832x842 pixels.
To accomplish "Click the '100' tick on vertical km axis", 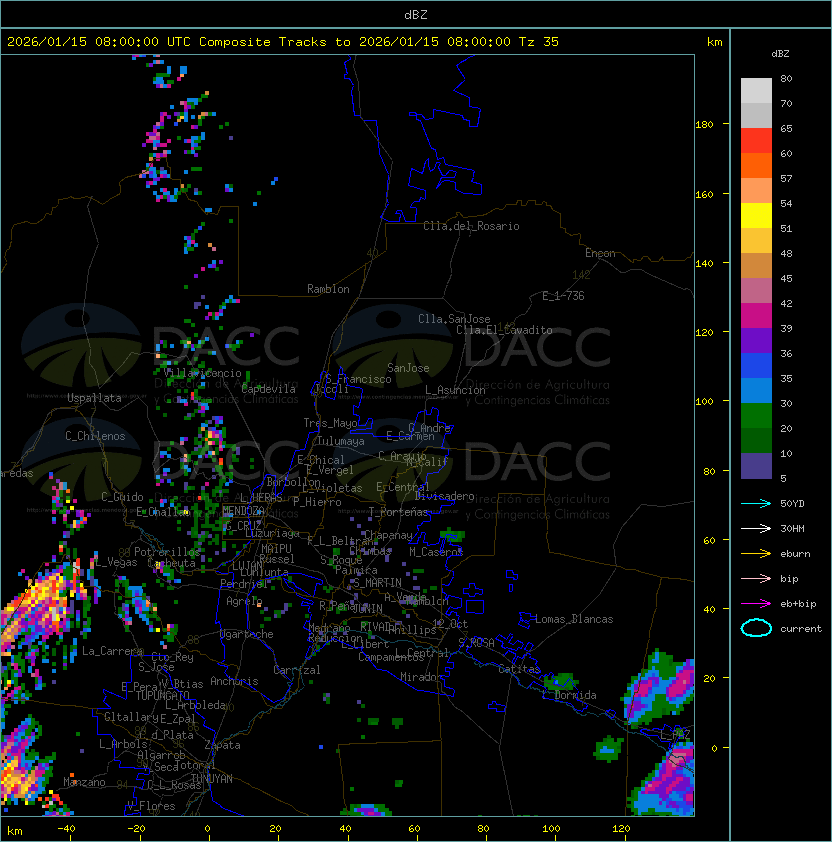I will (x=704, y=402).
